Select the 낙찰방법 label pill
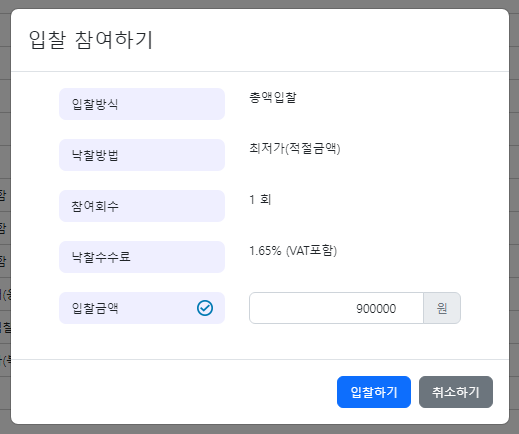 (142, 155)
